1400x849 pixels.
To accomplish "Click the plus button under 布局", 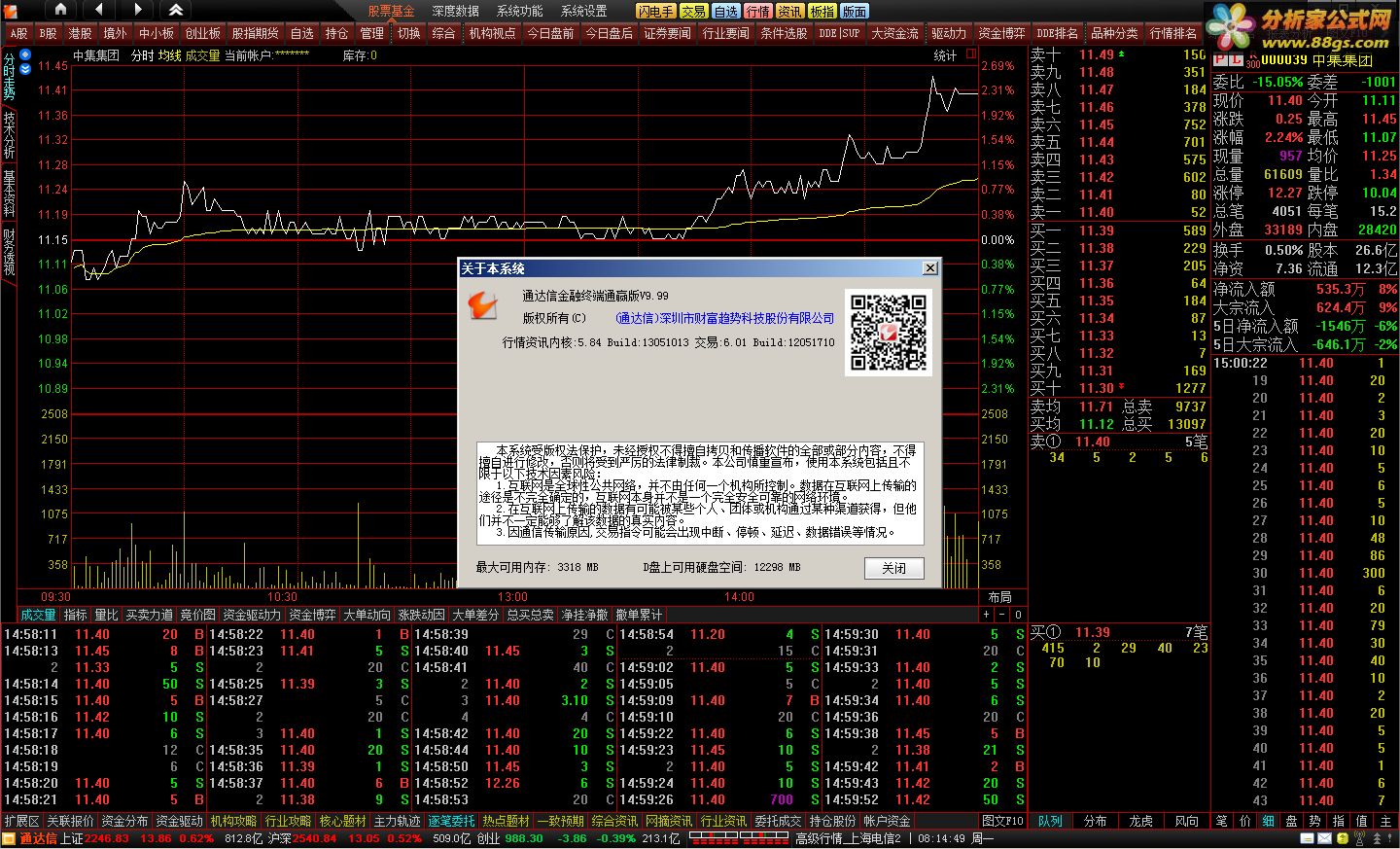I will pos(986,615).
